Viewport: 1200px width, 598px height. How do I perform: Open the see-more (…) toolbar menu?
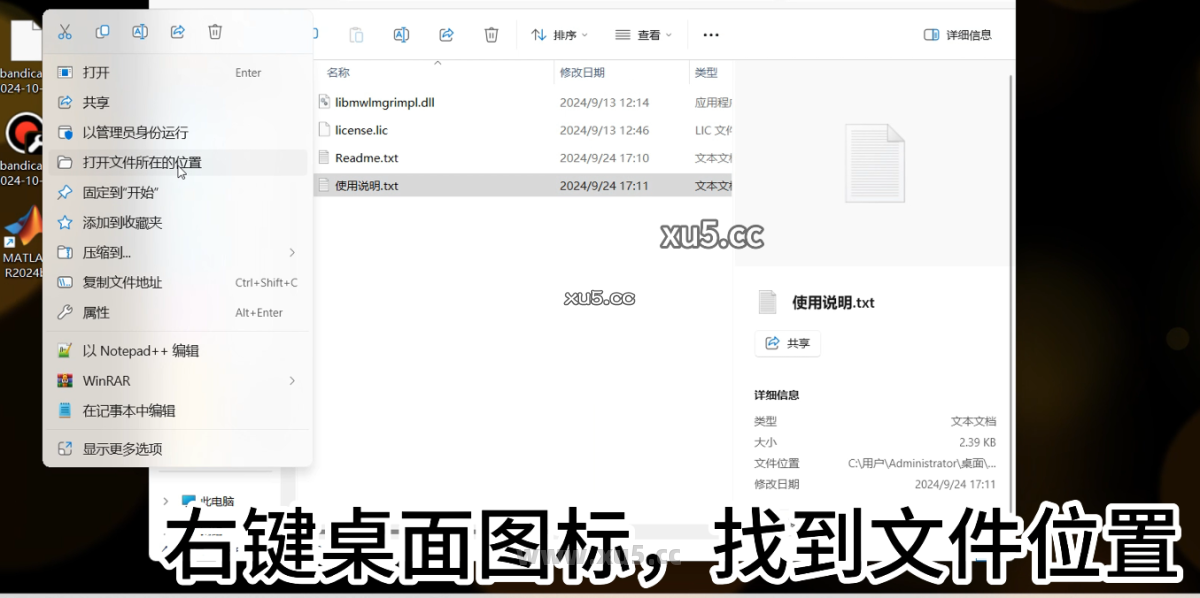click(x=711, y=34)
